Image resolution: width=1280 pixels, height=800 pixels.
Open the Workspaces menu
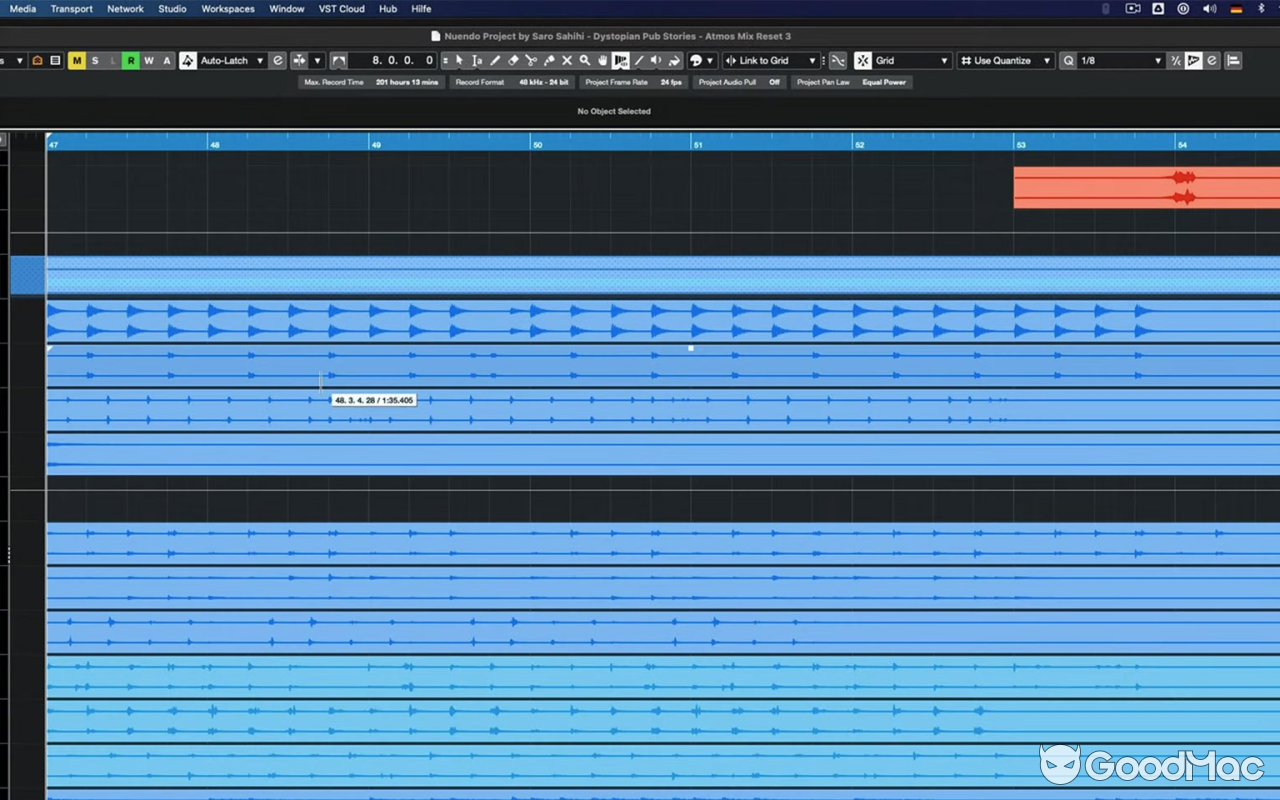[x=227, y=8]
